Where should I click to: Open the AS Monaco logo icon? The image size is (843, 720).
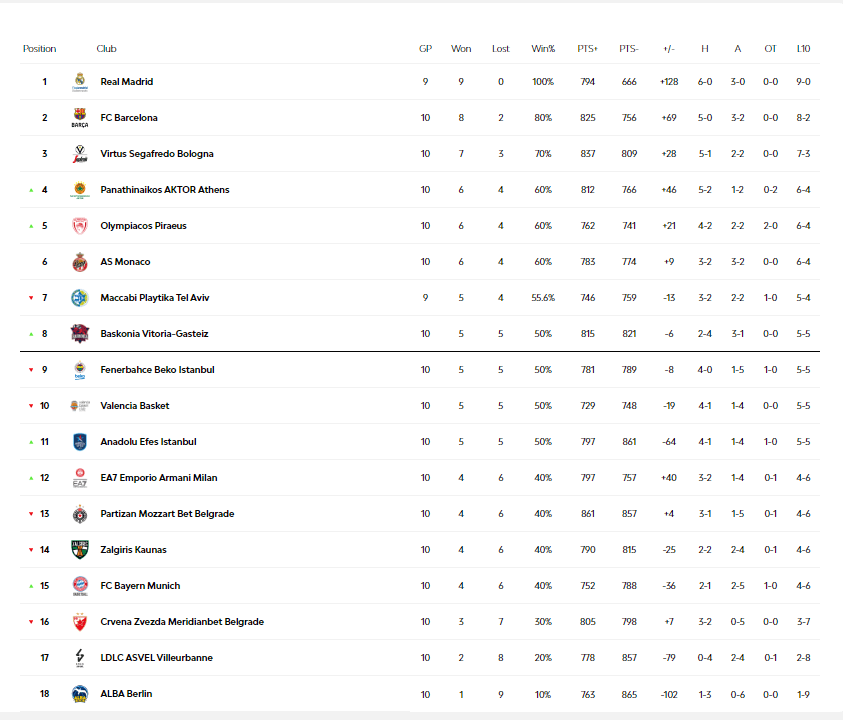pyautogui.click(x=80, y=262)
